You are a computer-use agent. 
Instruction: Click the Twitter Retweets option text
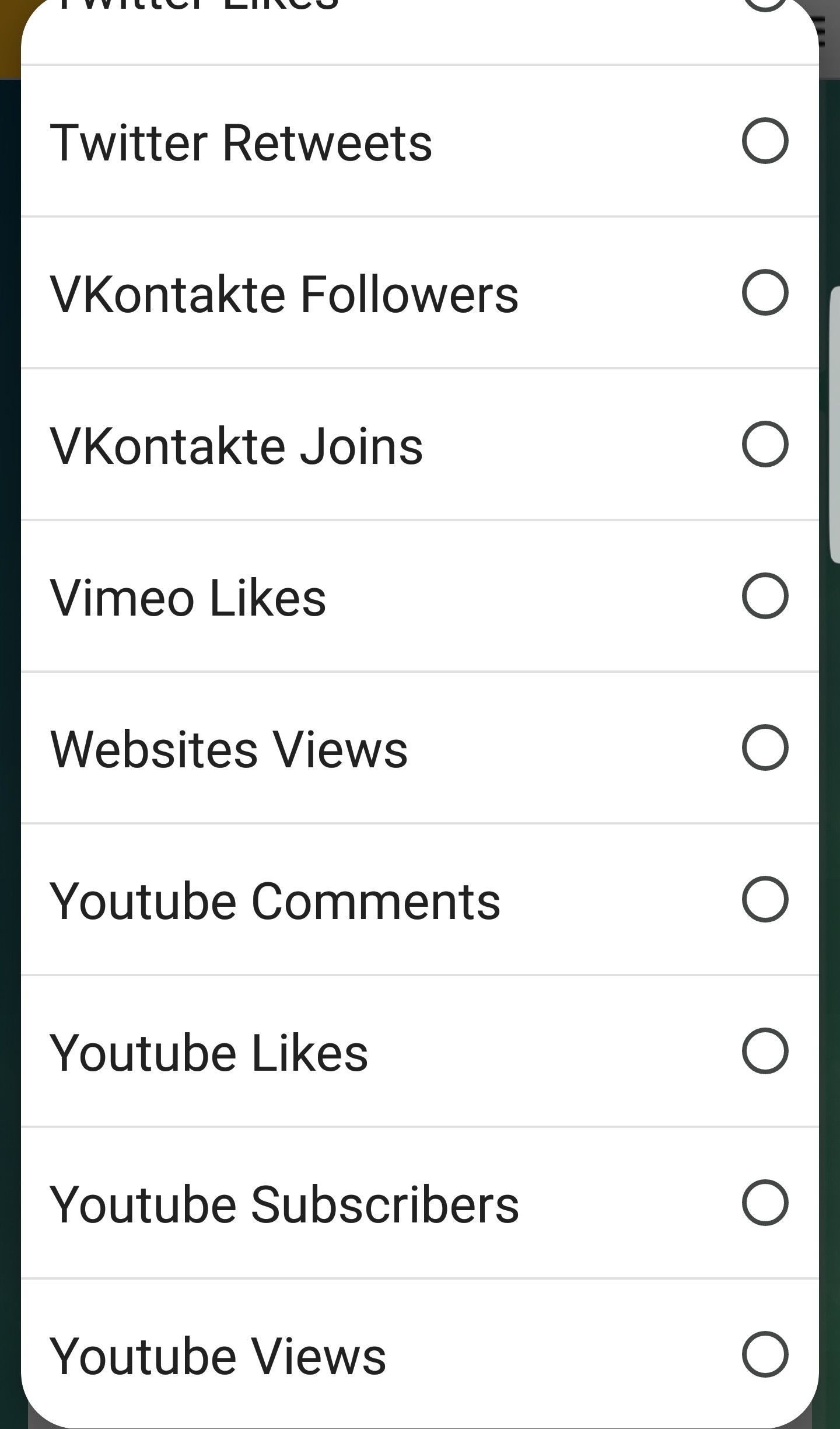pos(241,143)
